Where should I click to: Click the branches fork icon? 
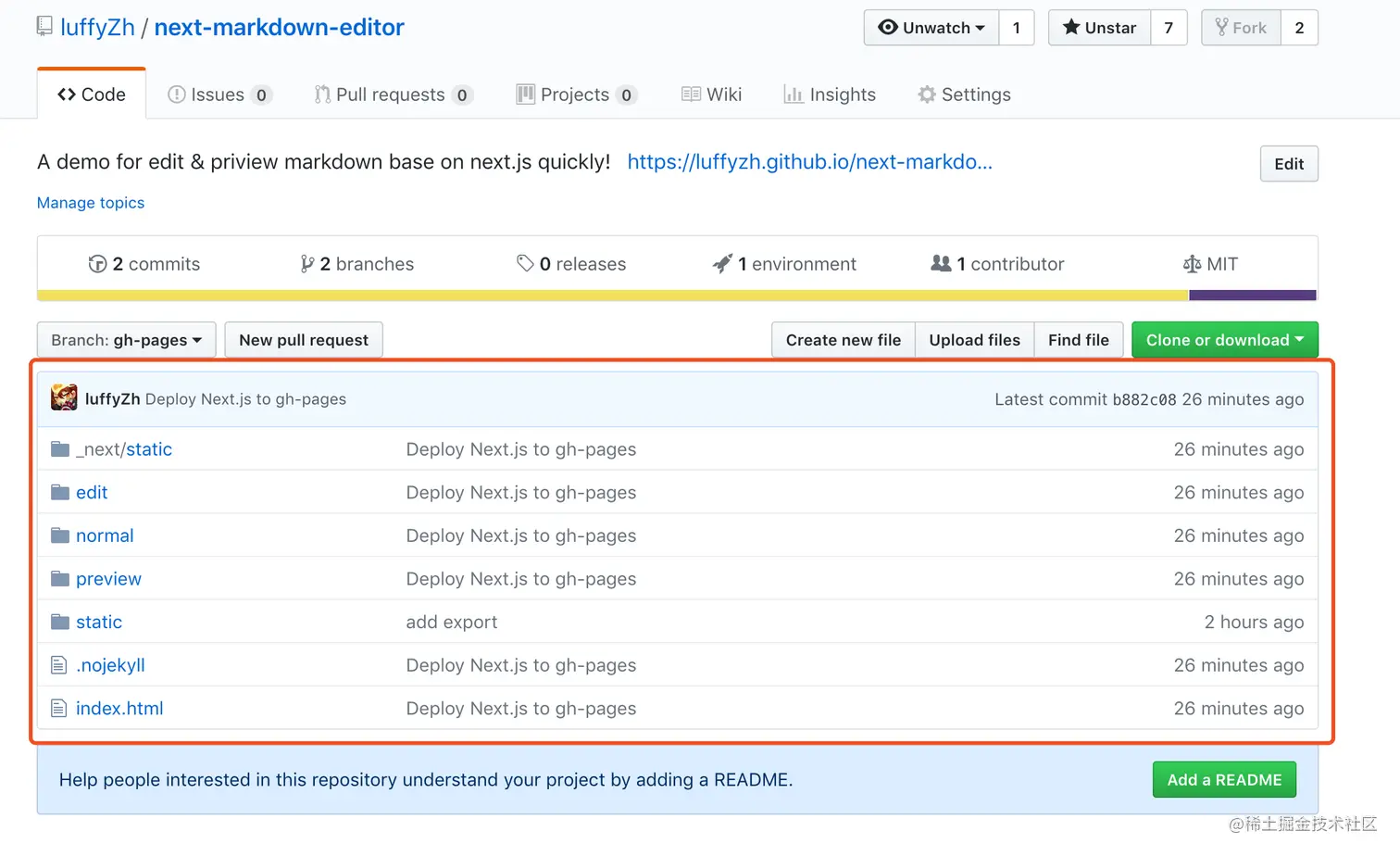click(306, 264)
